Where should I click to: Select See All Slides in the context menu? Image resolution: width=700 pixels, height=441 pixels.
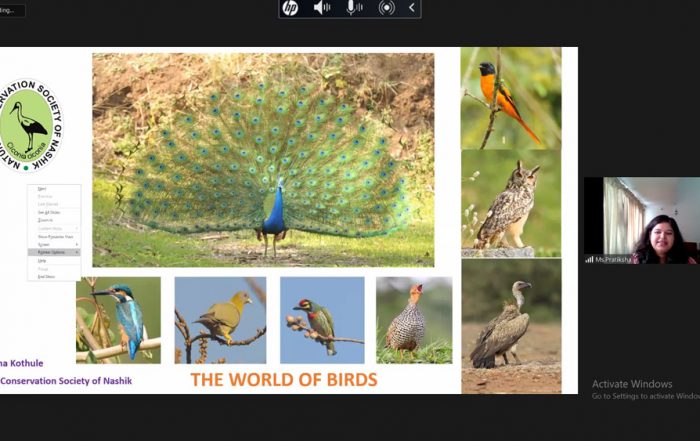pos(54,212)
